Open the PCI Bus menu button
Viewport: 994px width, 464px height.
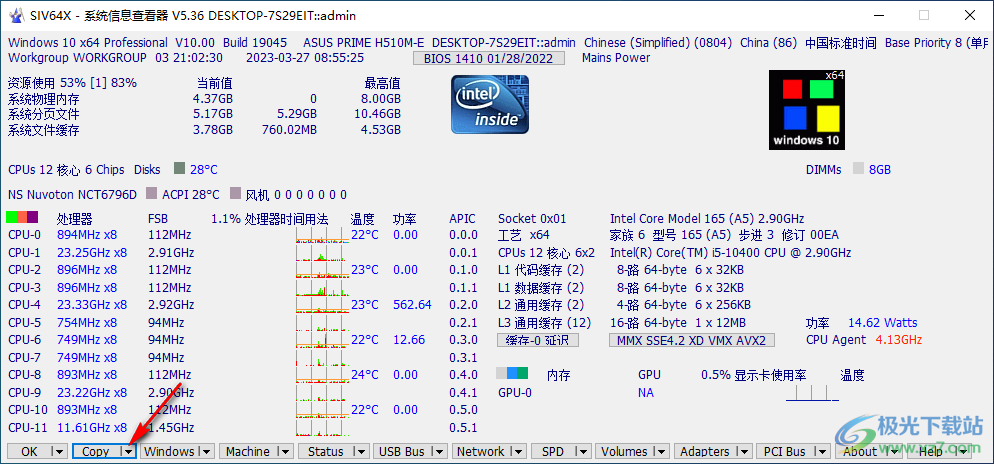coord(785,451)
